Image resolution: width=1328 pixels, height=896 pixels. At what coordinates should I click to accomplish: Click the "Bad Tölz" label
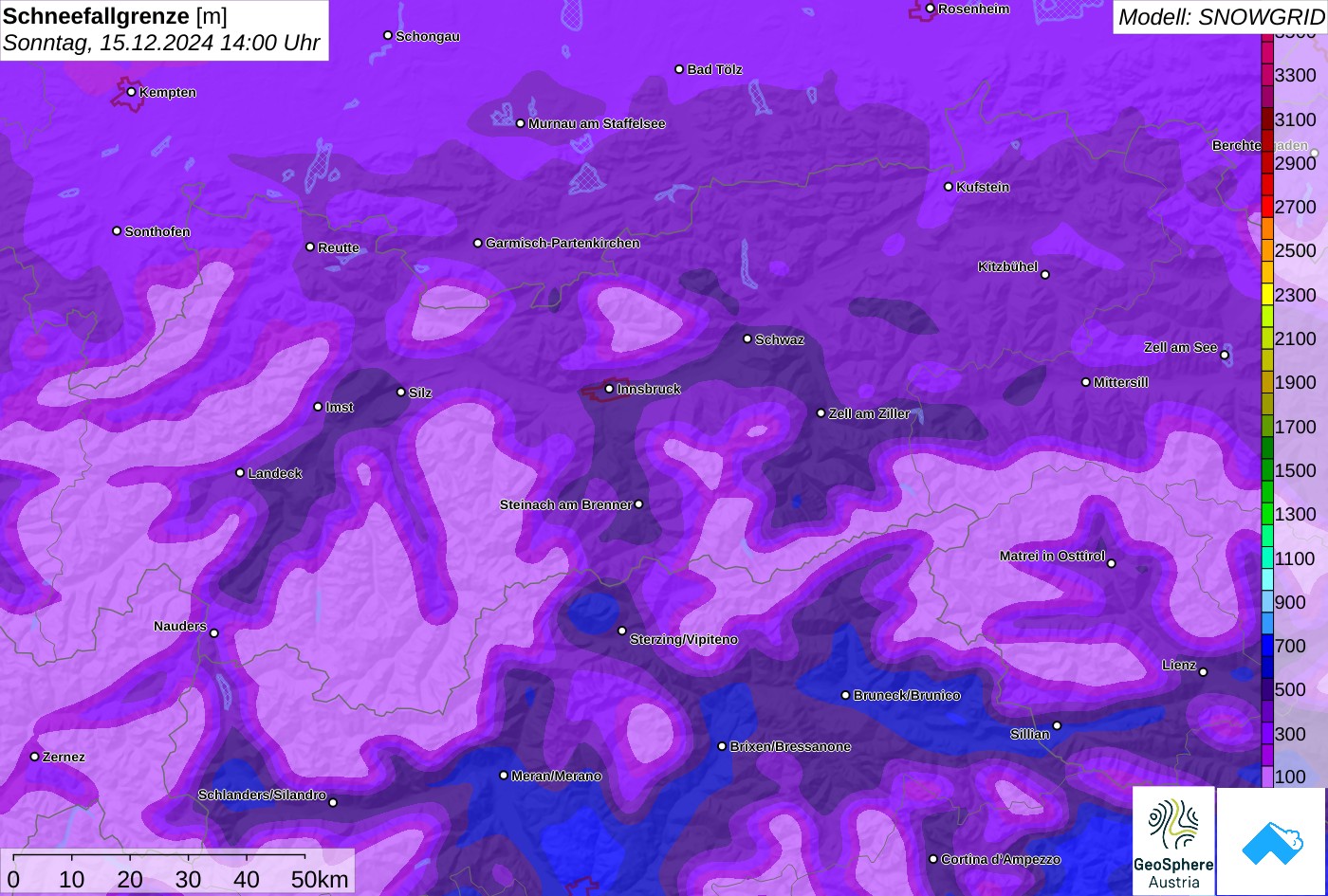(x=715, y=69)
